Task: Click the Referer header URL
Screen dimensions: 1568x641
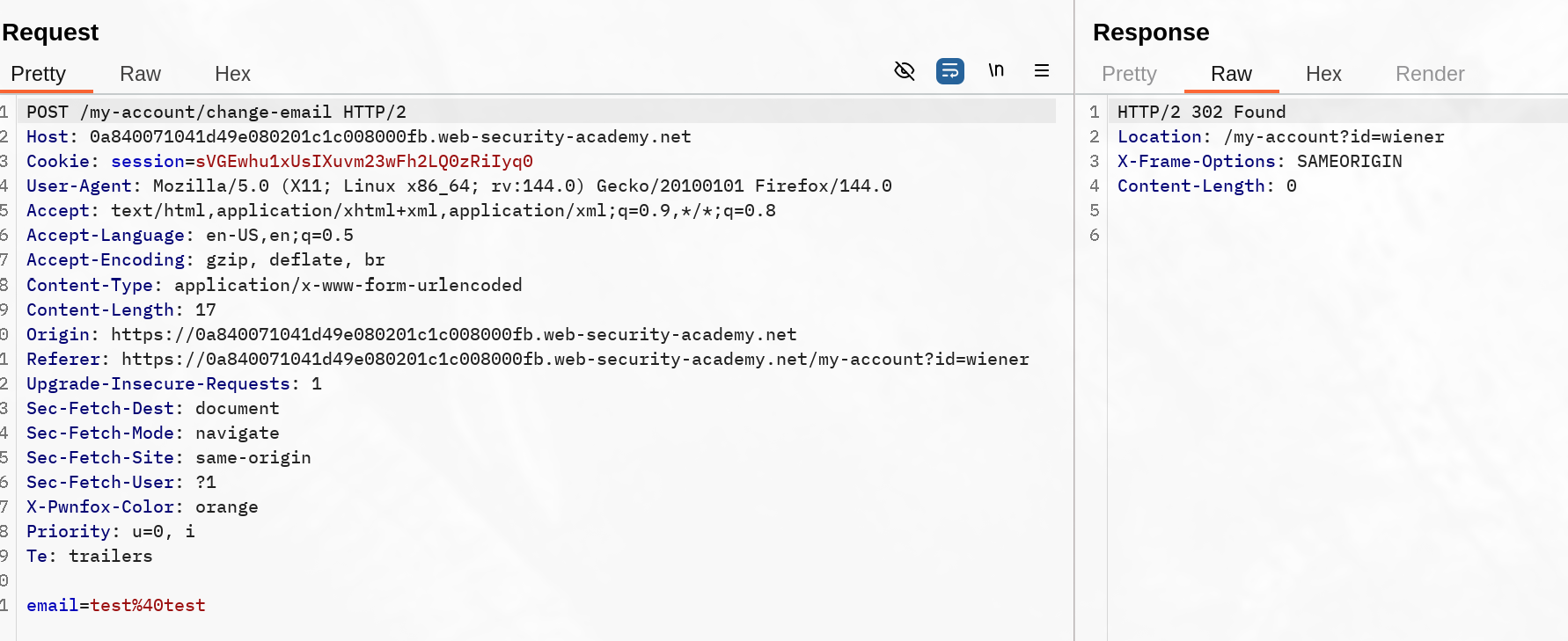Action: pyautogui.click(x=575, y=360)
